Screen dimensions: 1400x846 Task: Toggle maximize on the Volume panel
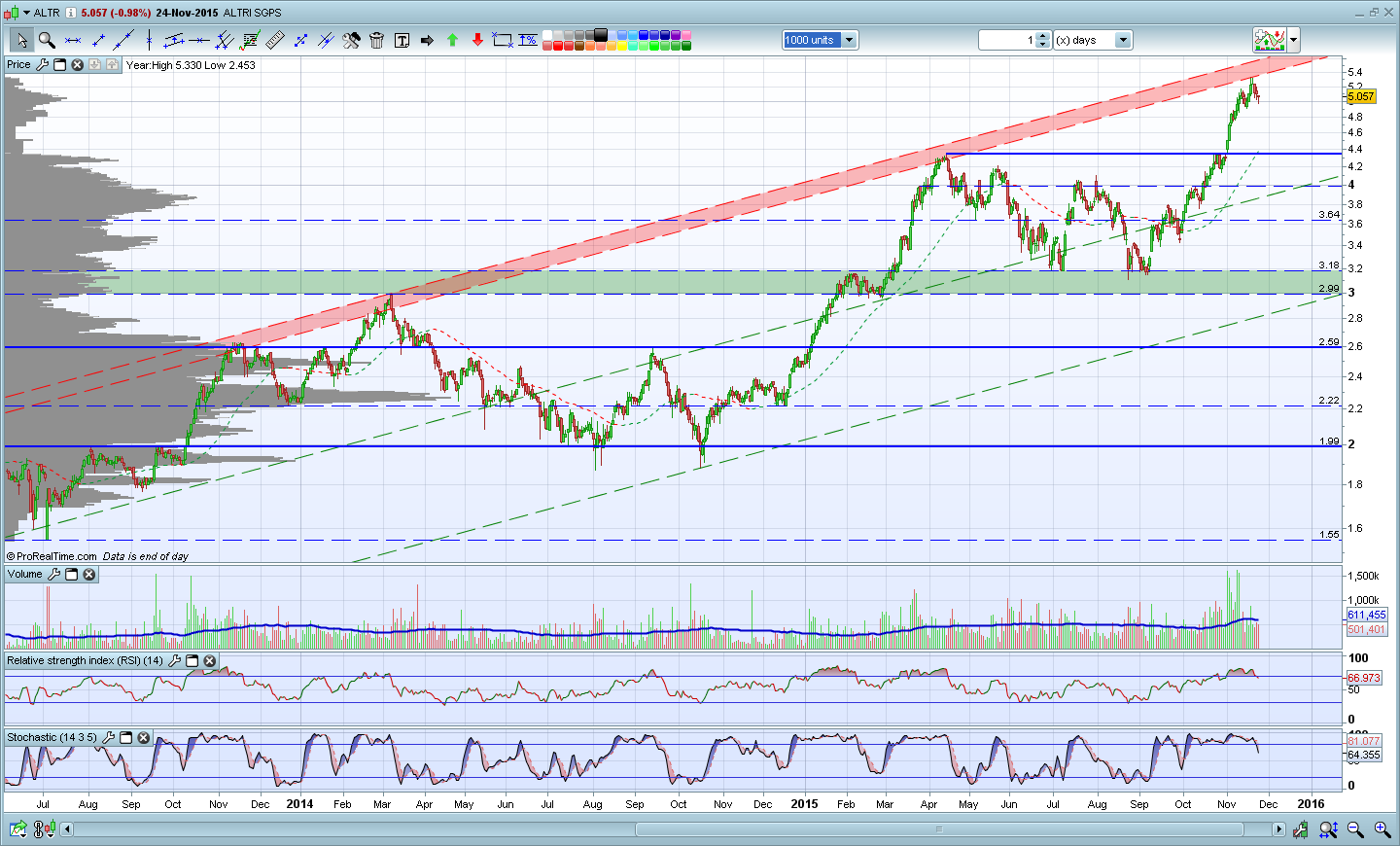[x=71, y=575]
